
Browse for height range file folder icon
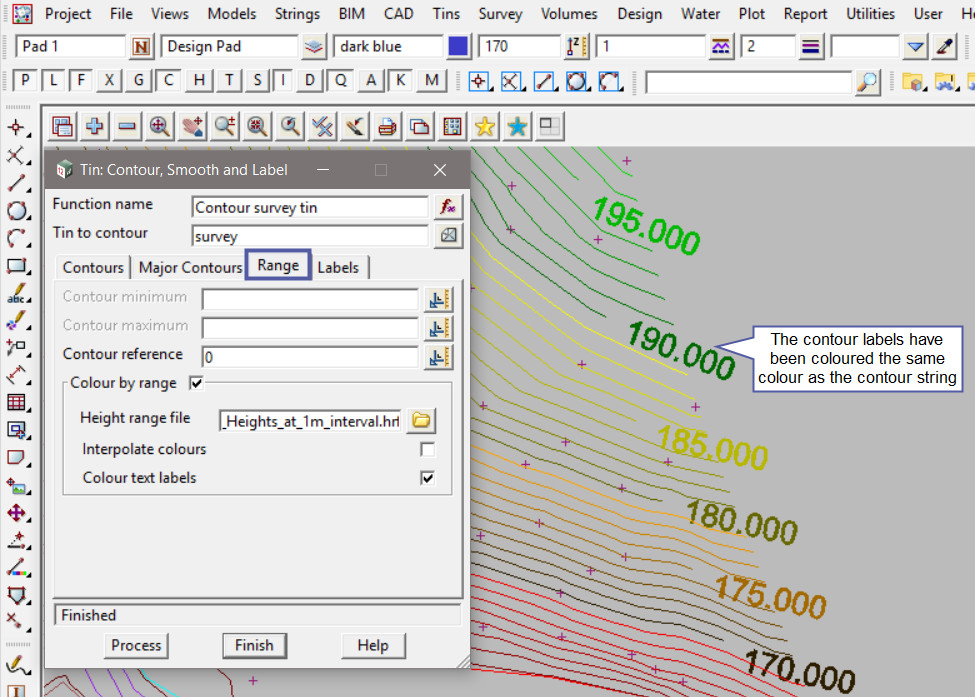tap(421, 421)
